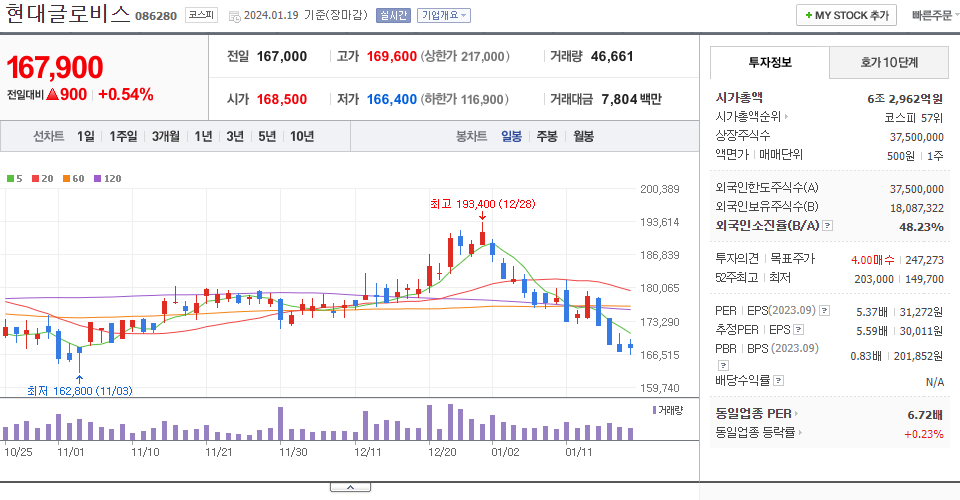Select the 1년 line chart period
The image size is (960, 500).
[x=203, y=136]
